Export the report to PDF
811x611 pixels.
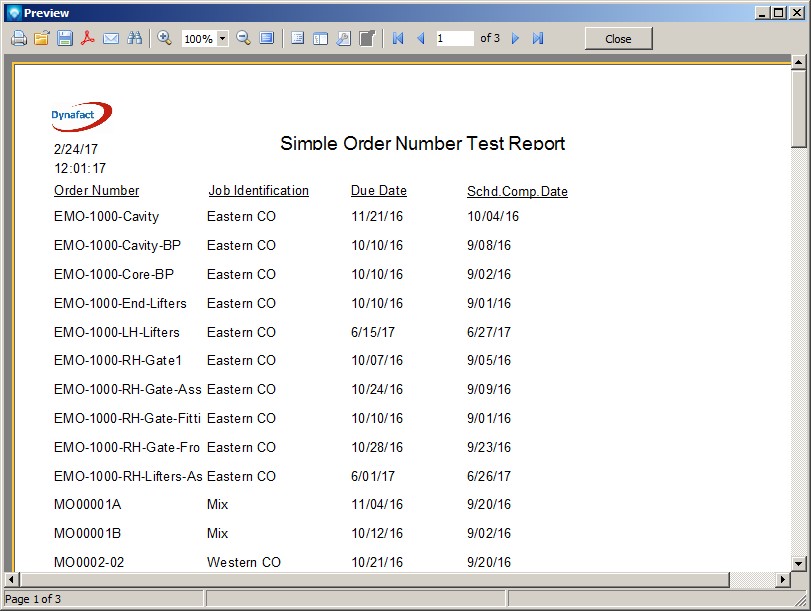coord(88,38)
